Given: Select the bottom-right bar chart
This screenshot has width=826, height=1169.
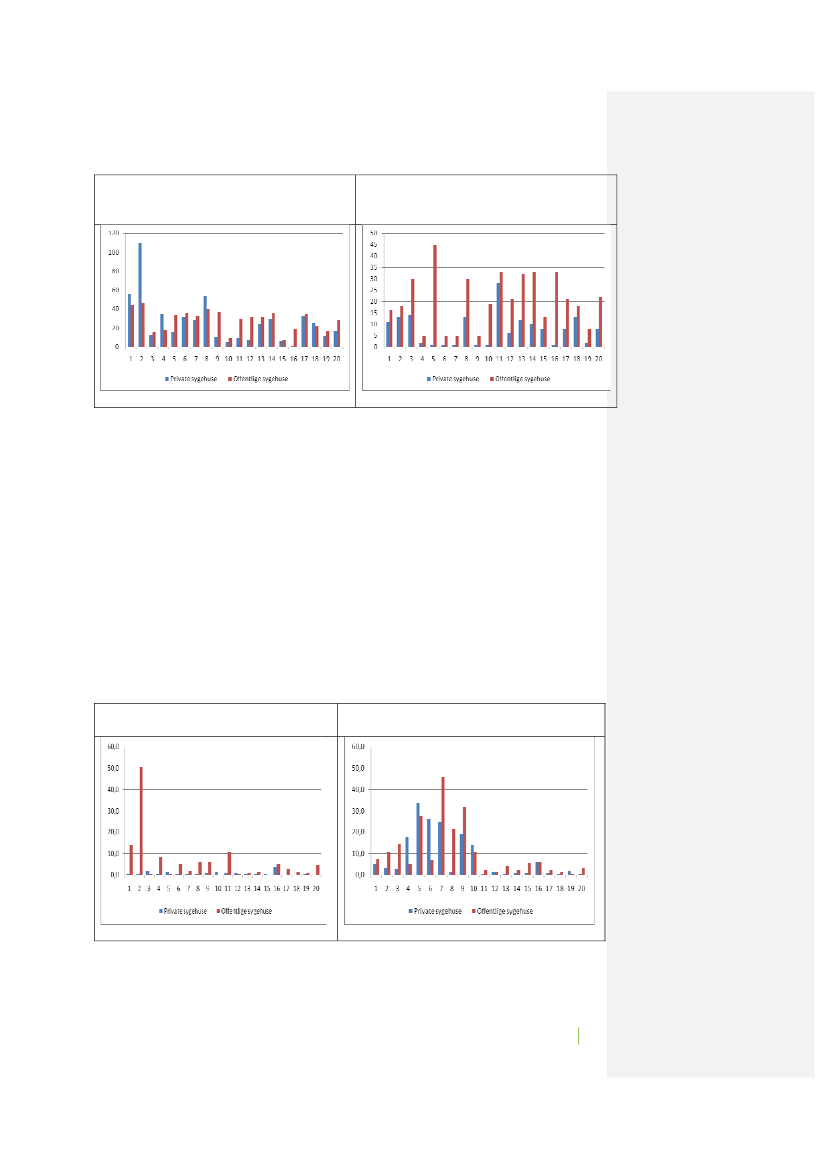Looking at the screenshot, I should click(x=470, y=830).
